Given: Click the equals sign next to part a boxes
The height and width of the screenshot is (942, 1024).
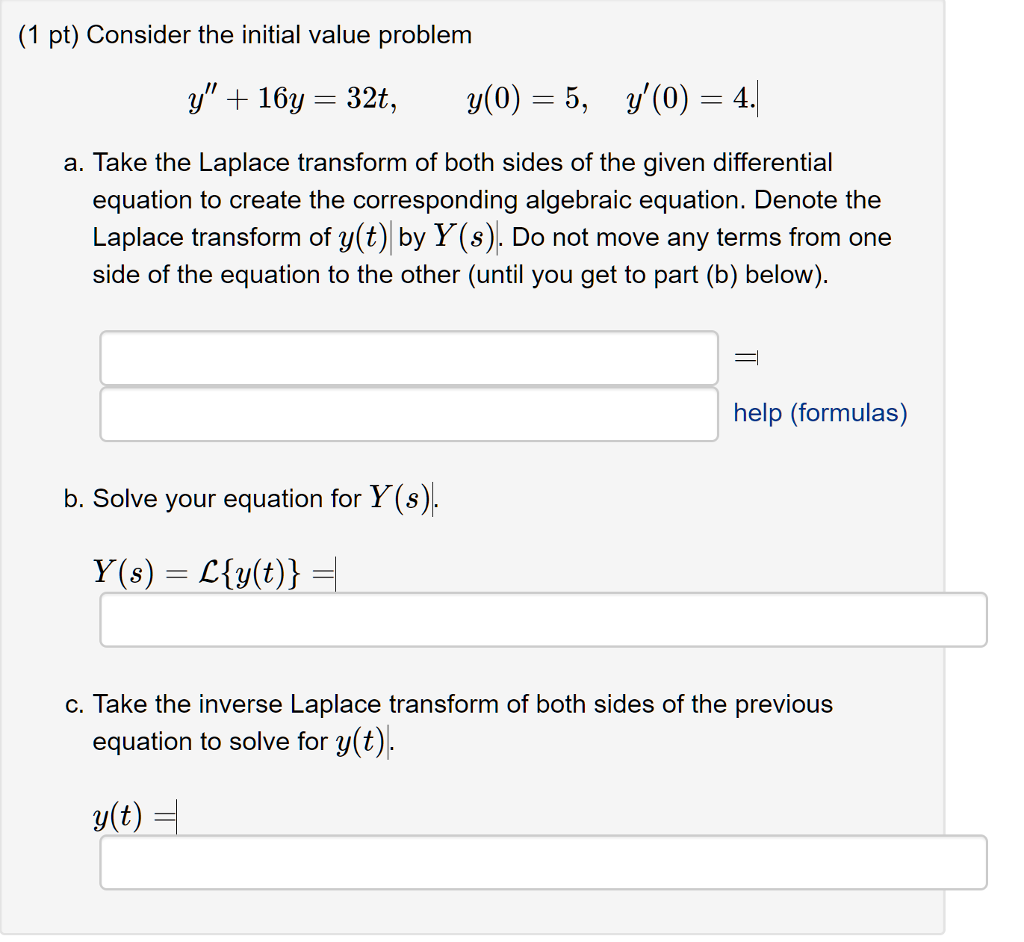Looking at the screenshot, I should coord(746,355).
